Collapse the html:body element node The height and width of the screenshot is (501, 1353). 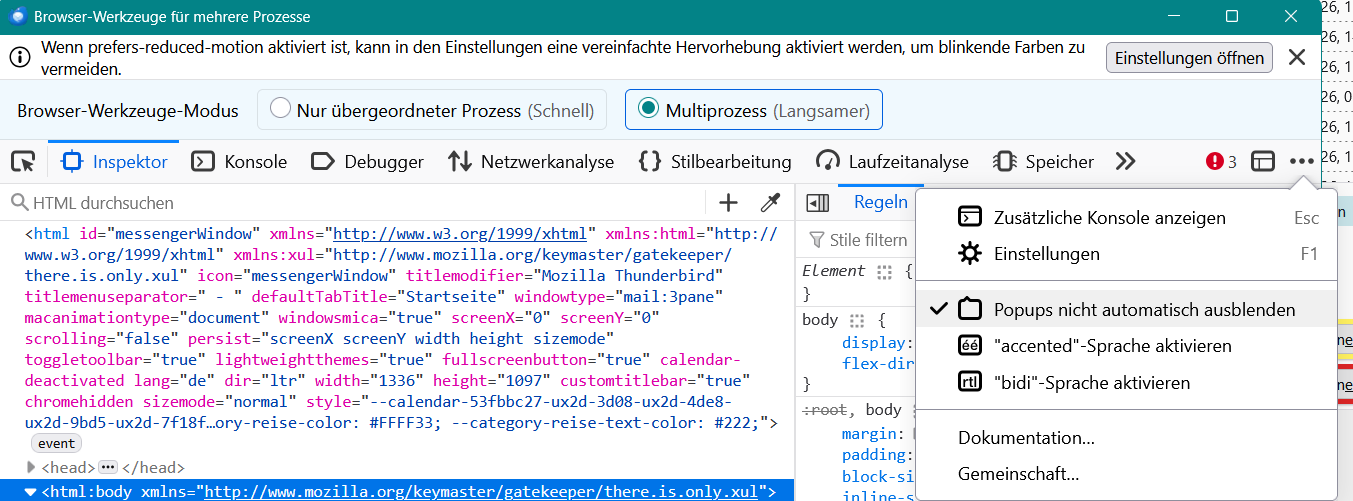(x=31, y=491)
